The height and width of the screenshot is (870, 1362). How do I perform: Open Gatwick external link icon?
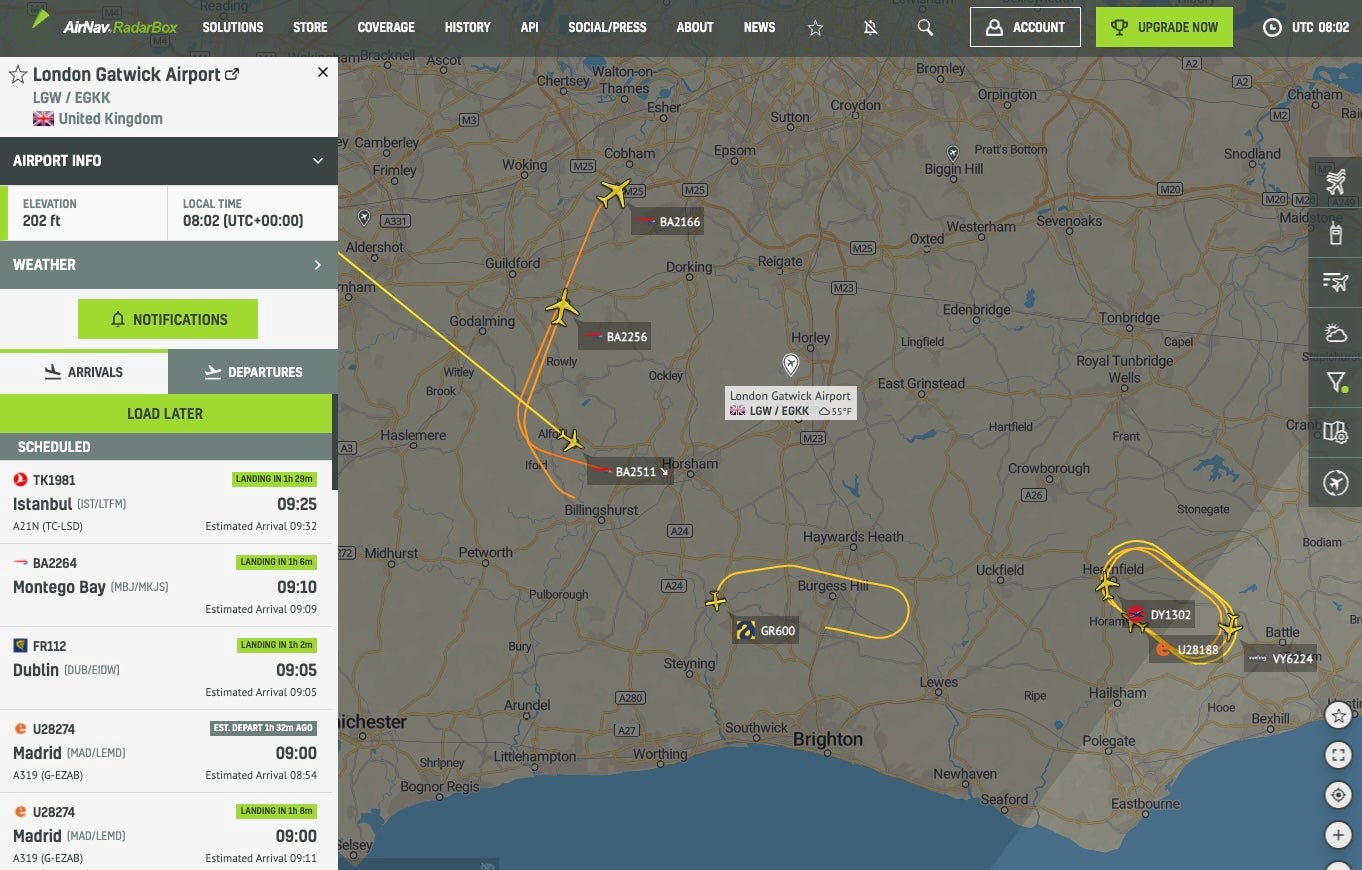232,74
